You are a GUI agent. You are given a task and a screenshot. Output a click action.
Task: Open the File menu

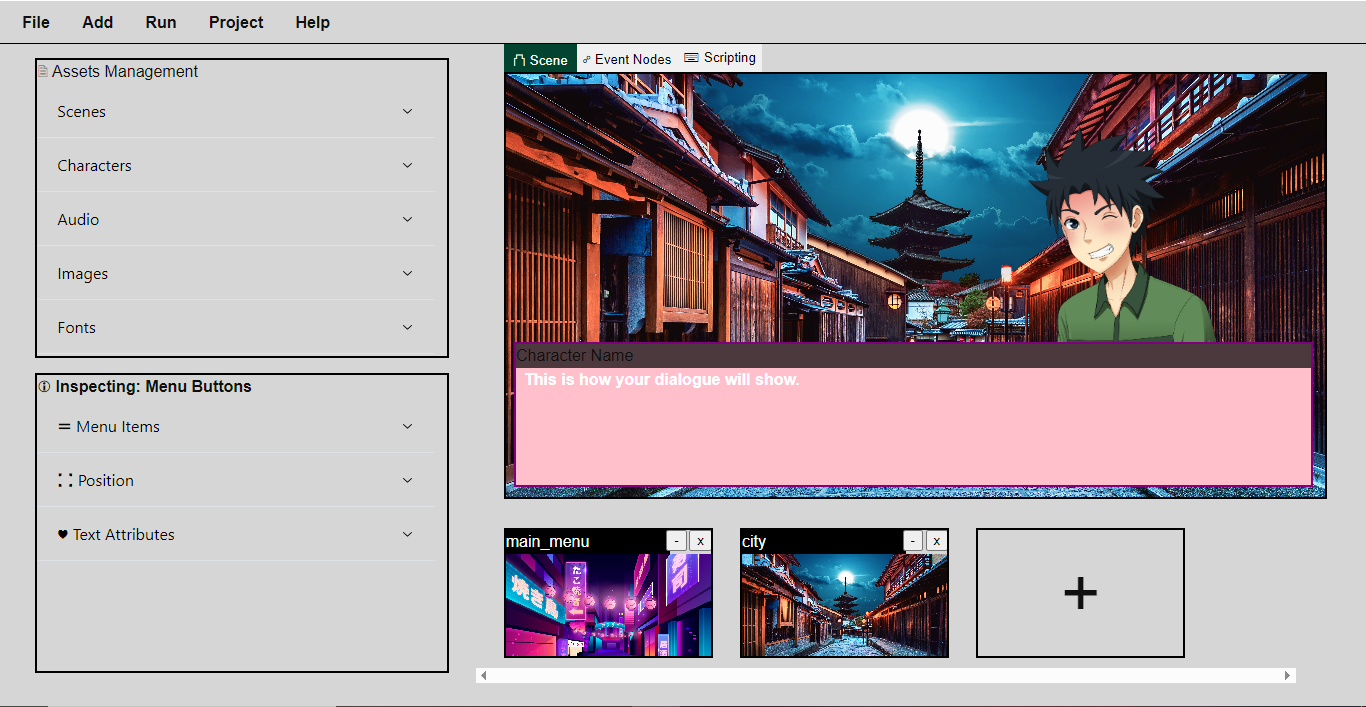click(36, 22)
